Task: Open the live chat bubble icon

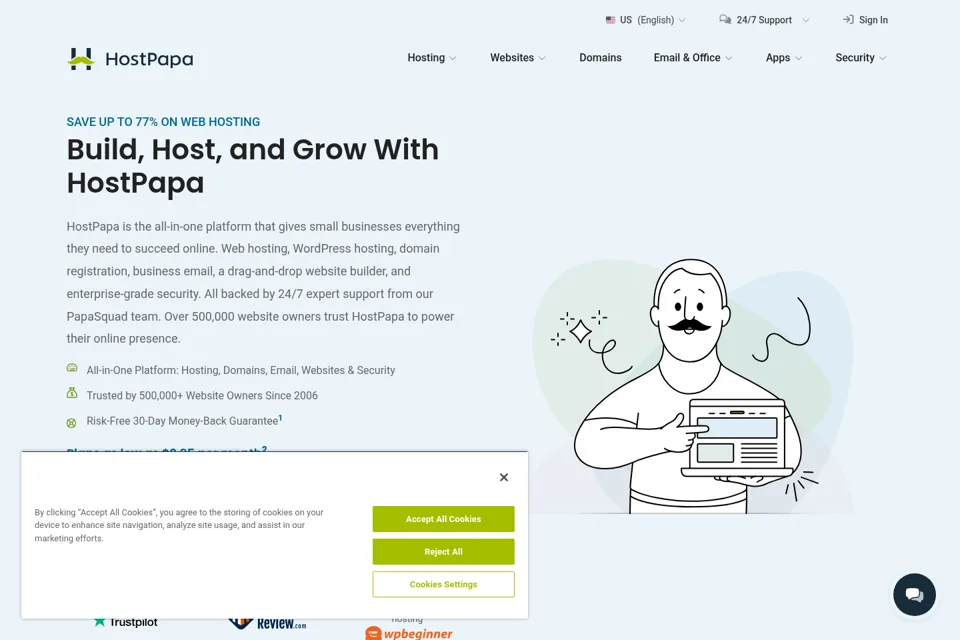Action: point(914,594)
